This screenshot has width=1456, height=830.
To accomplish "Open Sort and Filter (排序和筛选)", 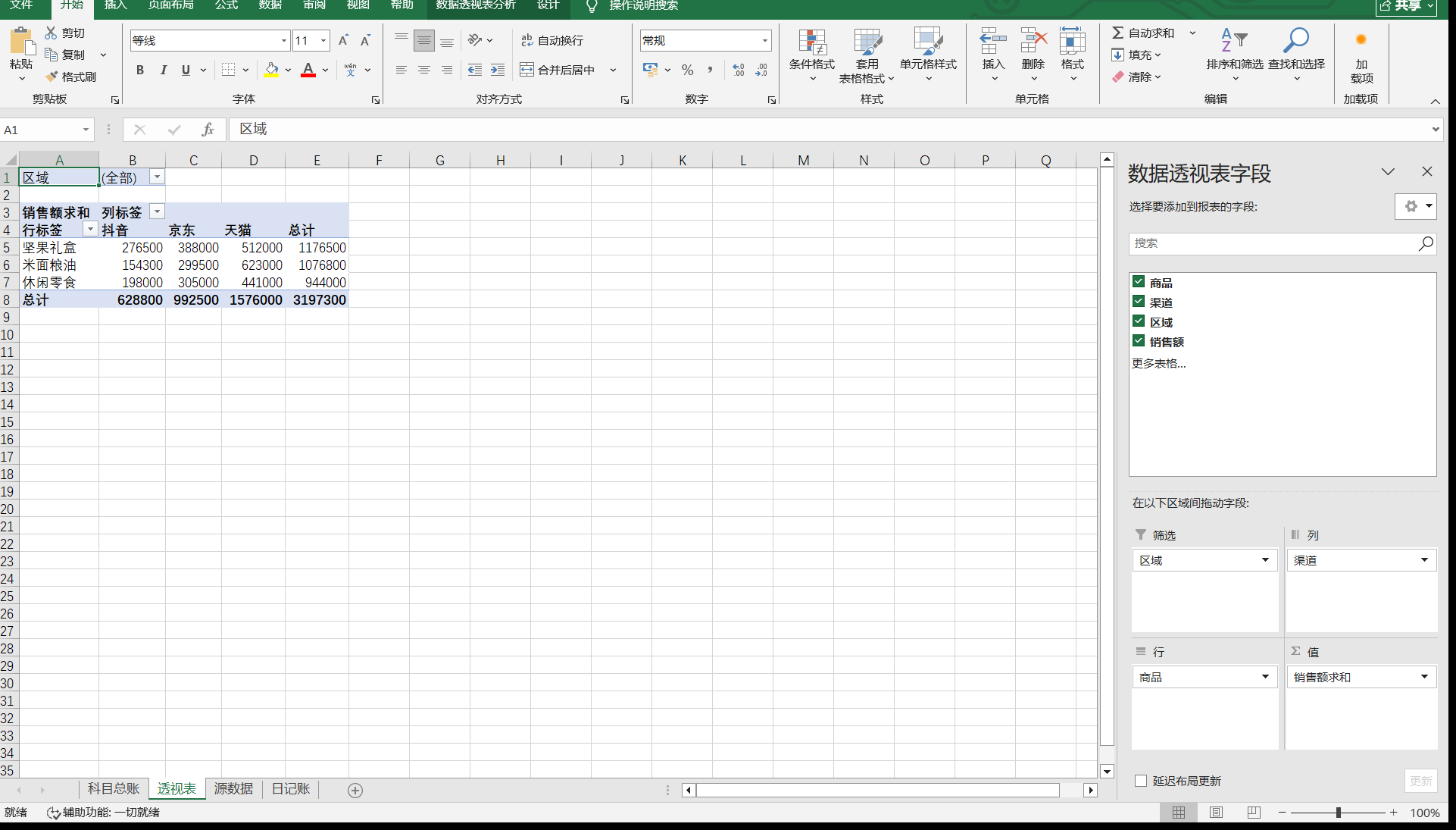I will [1235, 55].
